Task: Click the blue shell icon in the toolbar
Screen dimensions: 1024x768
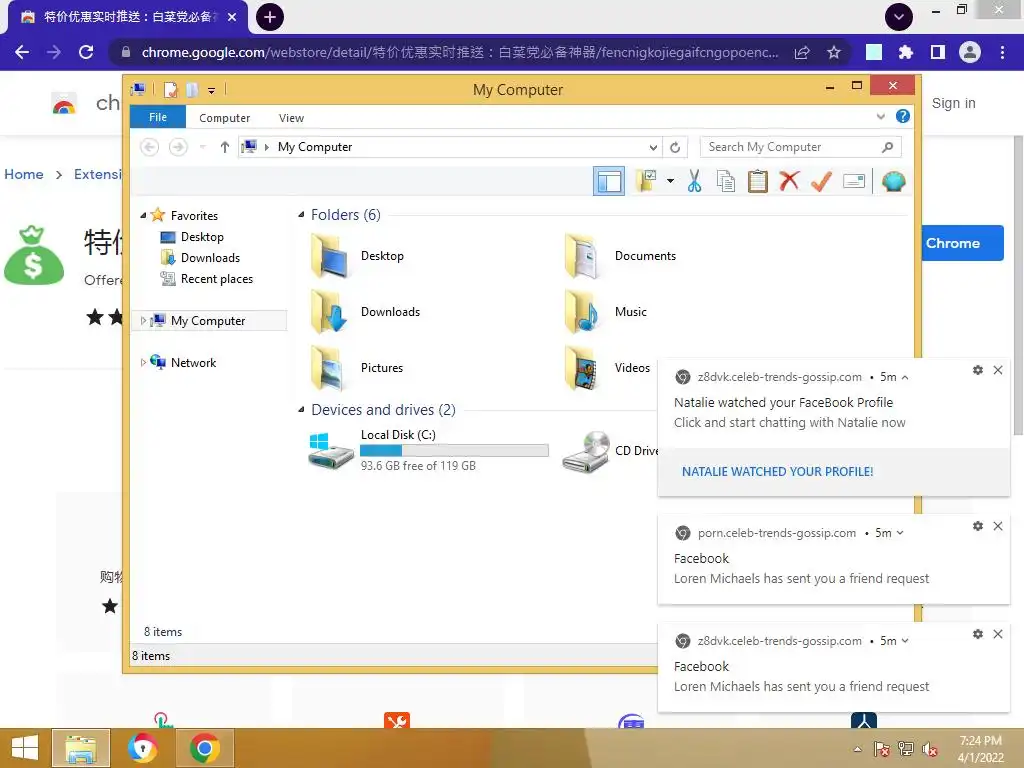Action: (893, 181)
